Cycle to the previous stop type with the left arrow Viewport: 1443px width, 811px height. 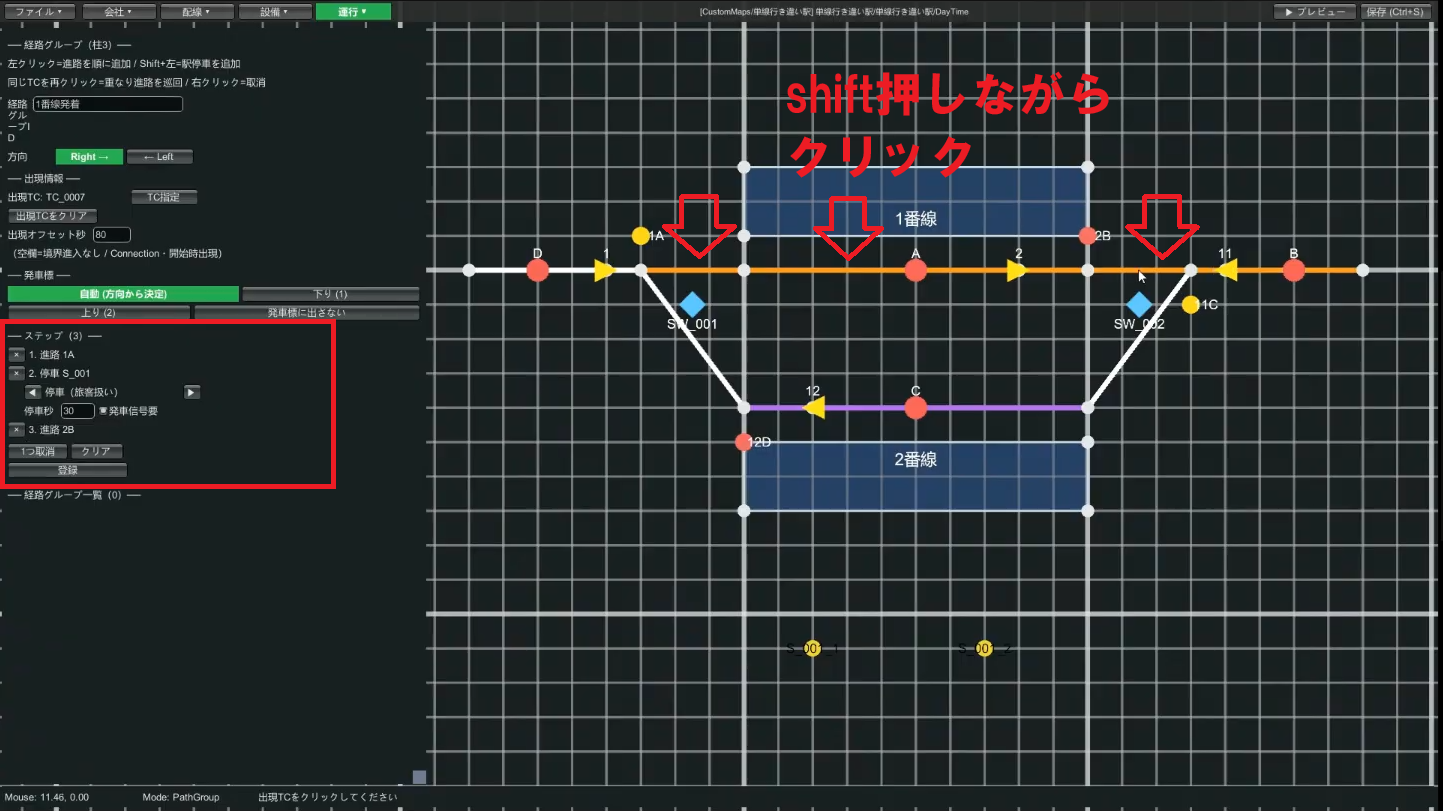pyautogui.click(x=32, y=392)
